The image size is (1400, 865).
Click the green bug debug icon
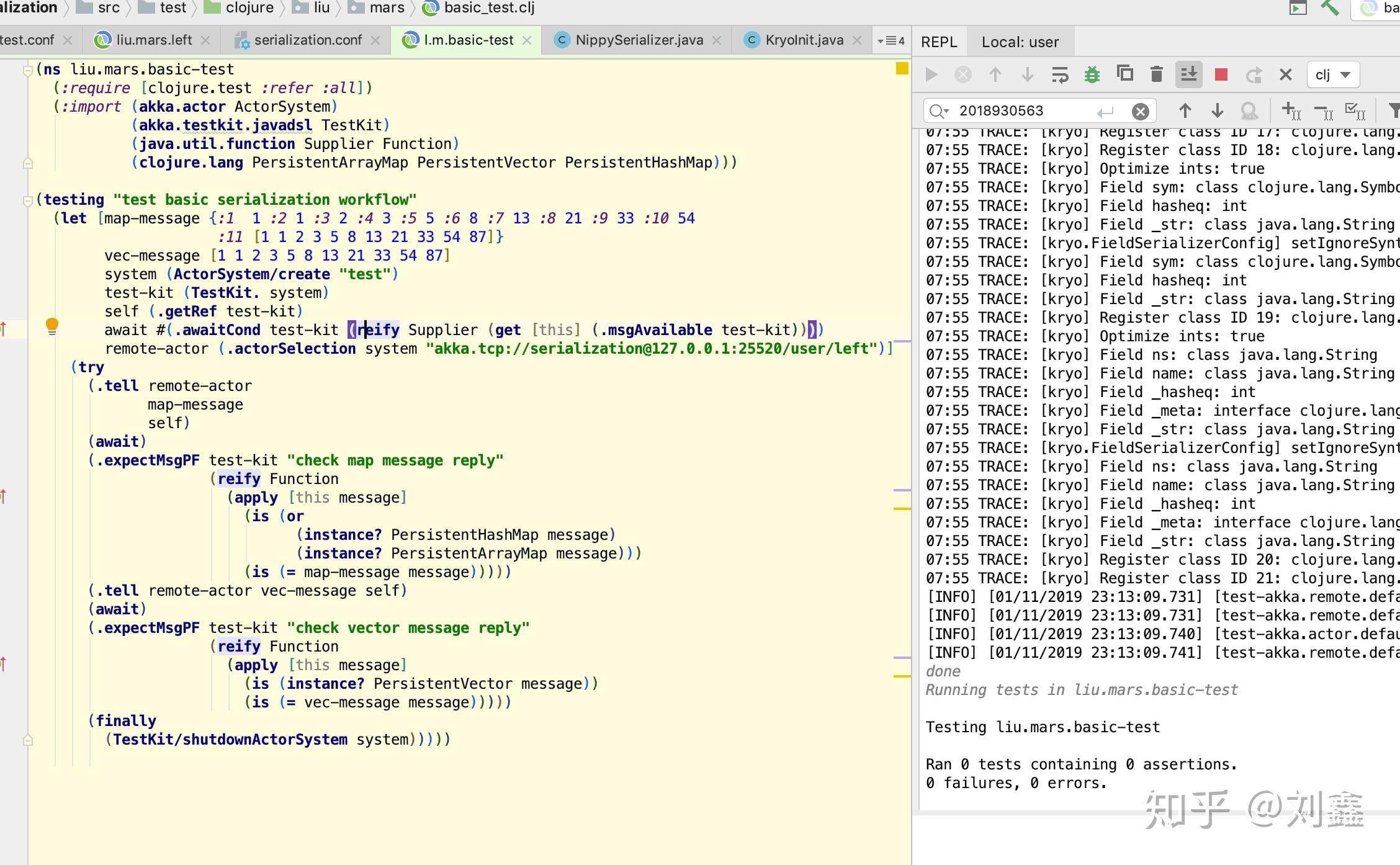pyautogui.click(x=1092, y=75)
